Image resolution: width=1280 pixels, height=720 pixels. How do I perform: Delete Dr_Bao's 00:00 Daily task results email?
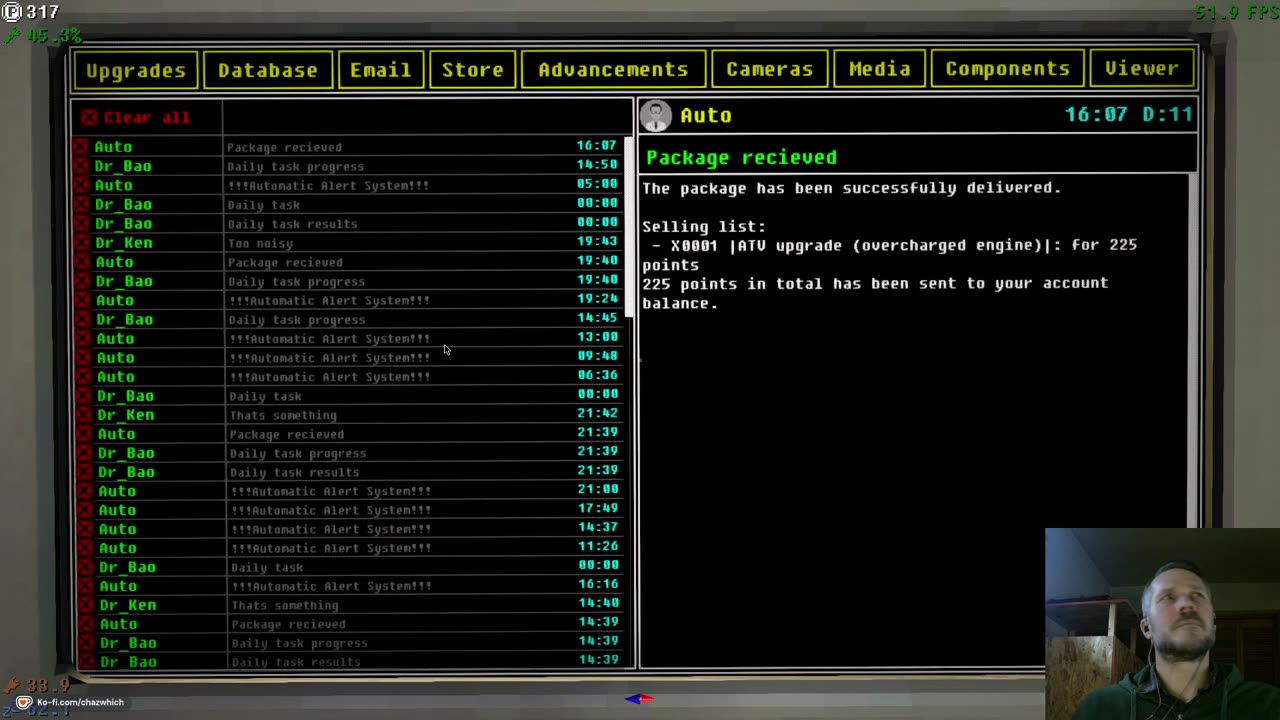click(81, 223)
